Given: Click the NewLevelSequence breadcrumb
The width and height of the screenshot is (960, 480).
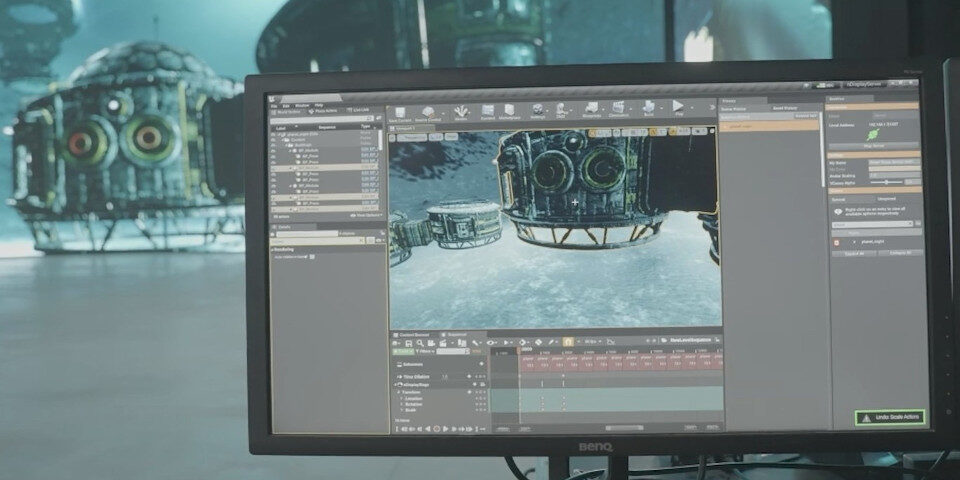Looking at the screenshot, I should [x=690, y=340].
